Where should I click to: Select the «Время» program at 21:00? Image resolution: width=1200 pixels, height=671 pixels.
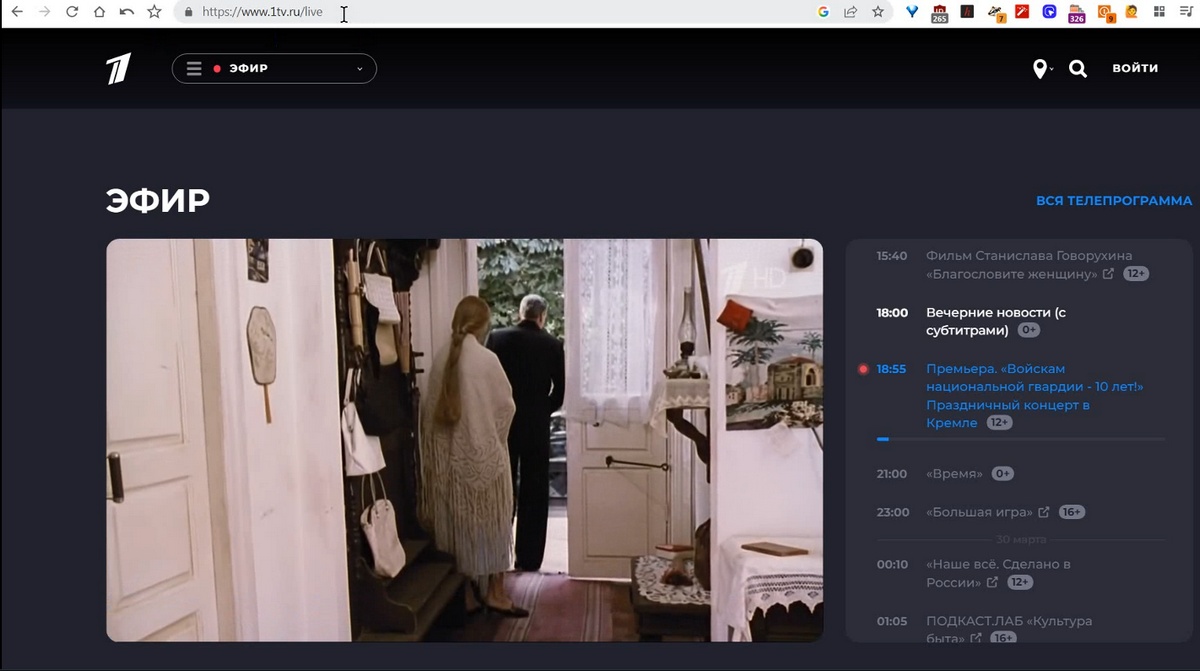coord(955,474)
